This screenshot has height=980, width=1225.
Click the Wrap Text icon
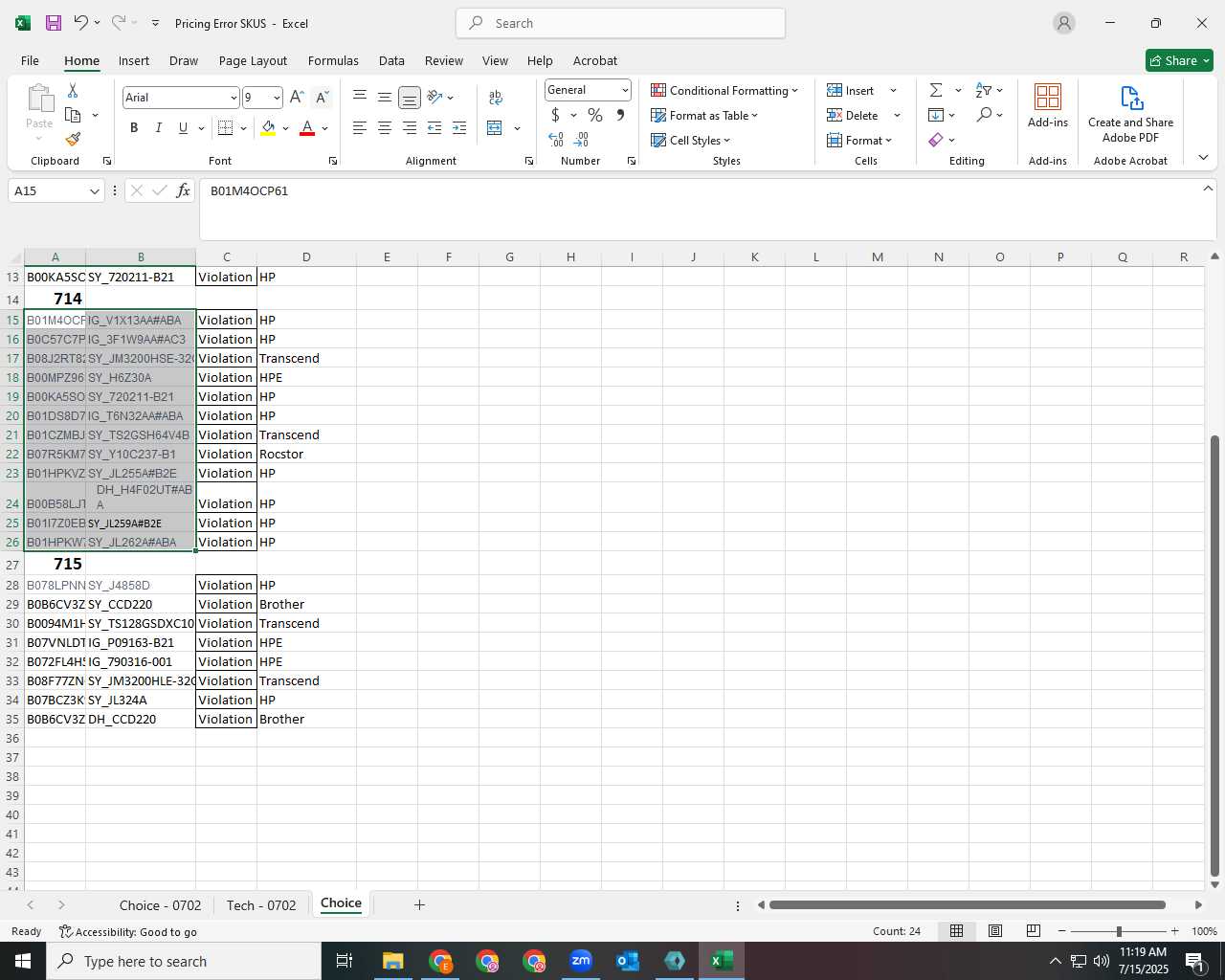click(496, 98)
